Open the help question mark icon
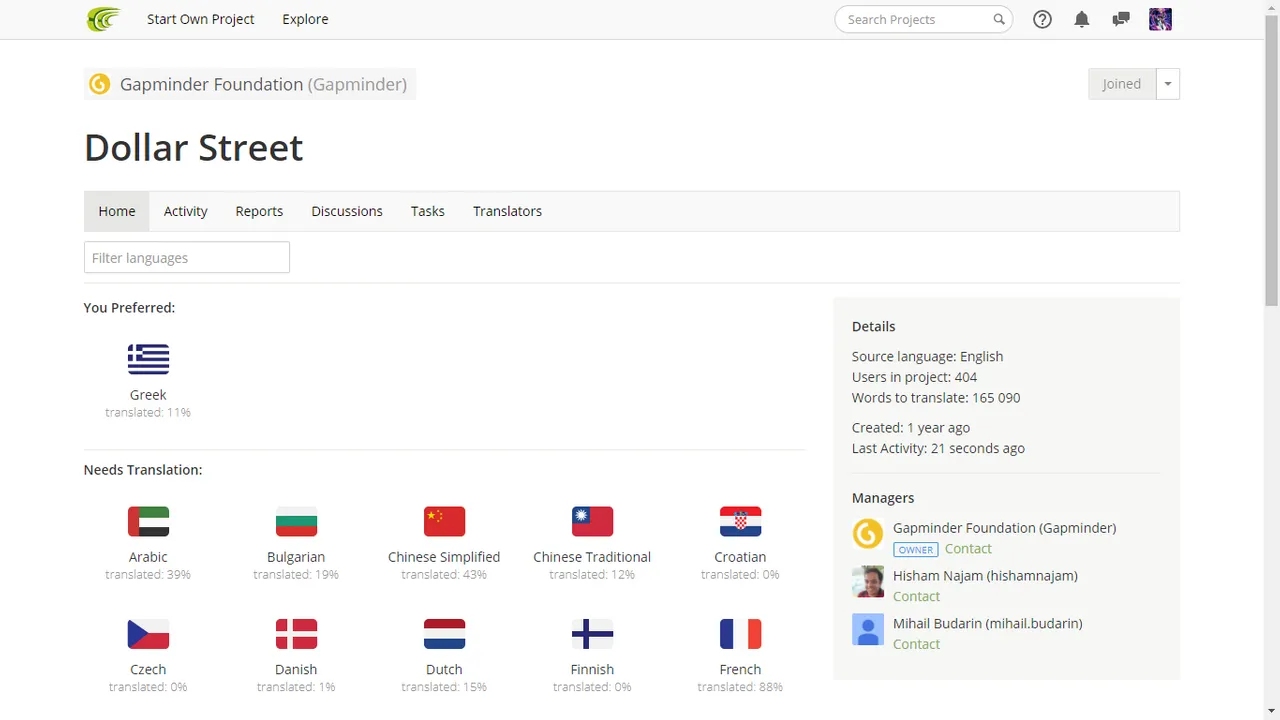 click(x=1042, y=19)
